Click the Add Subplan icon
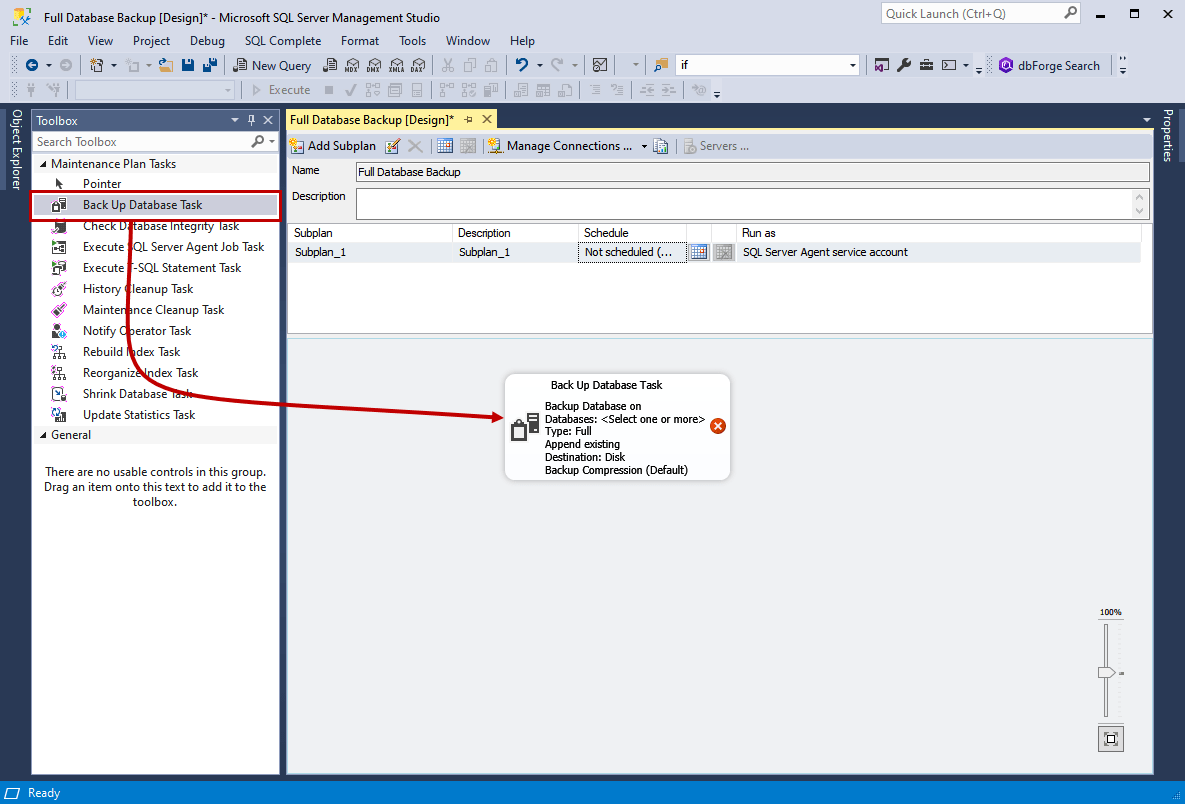The image size is (1185, 804). (297, 145)
